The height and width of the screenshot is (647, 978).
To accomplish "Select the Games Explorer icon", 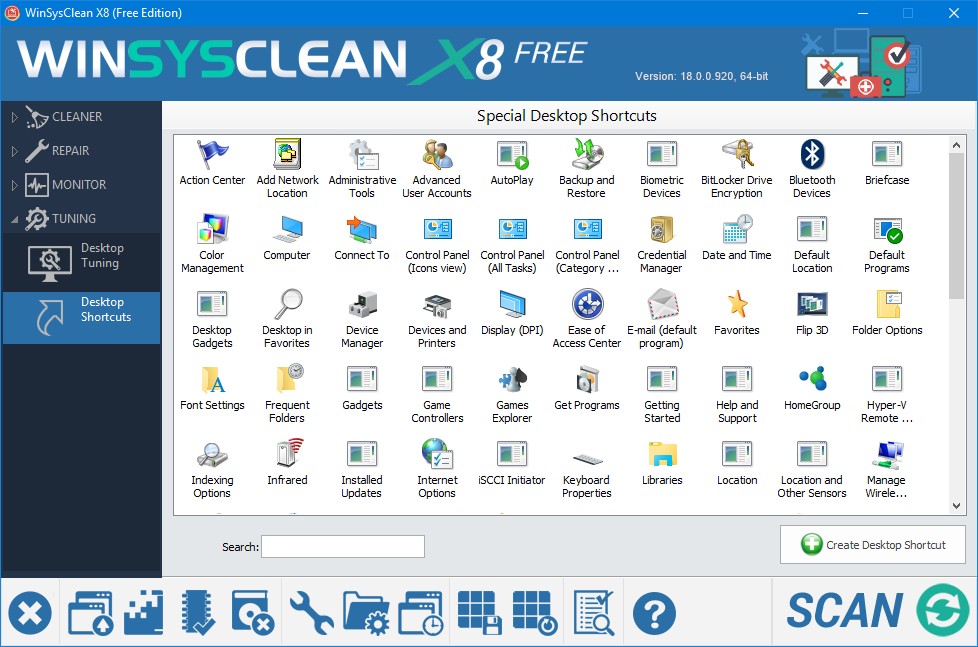I will (512, 379).
